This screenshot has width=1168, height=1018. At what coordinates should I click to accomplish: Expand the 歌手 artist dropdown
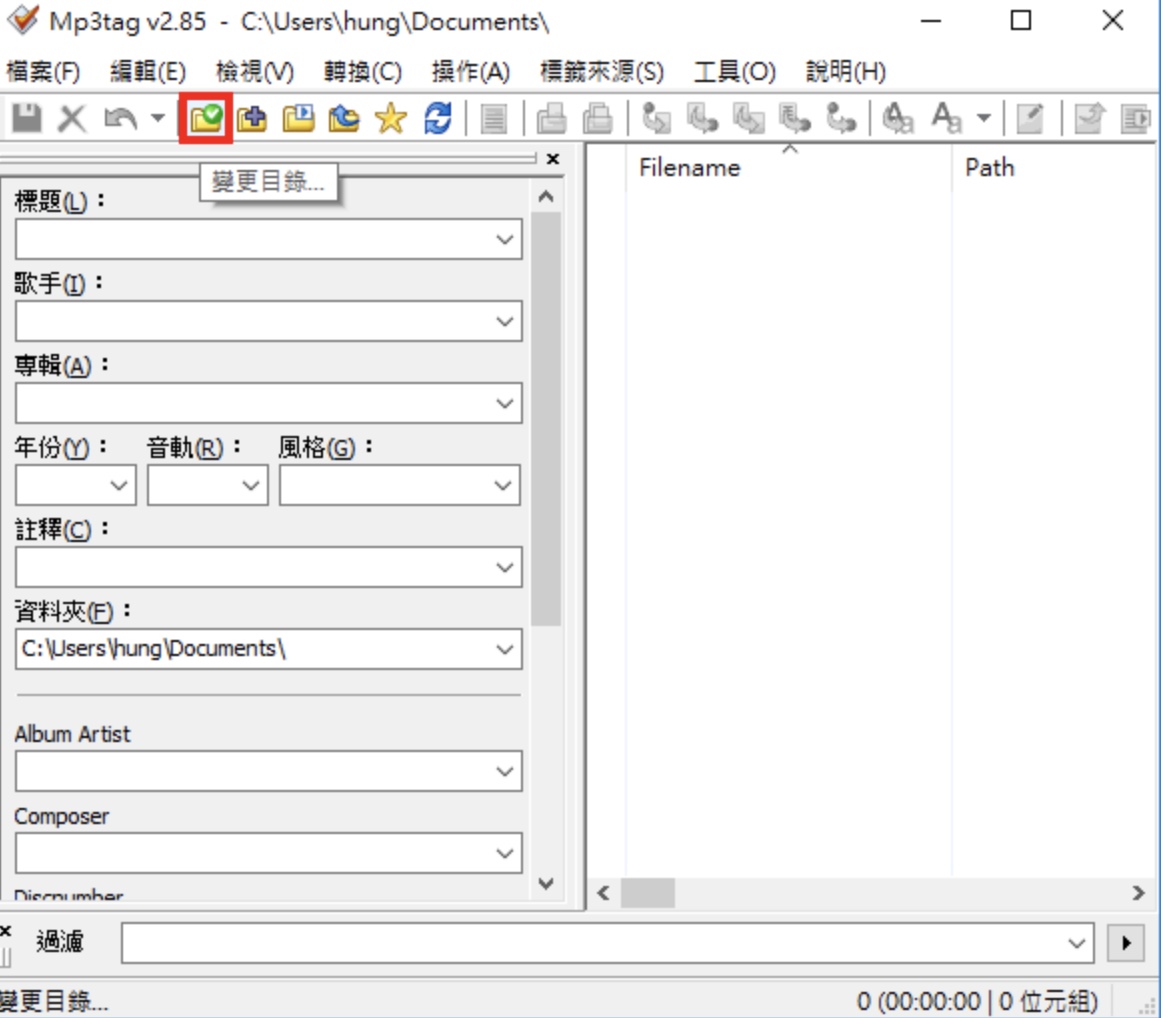pyautogui.click(x=505, y=322)
